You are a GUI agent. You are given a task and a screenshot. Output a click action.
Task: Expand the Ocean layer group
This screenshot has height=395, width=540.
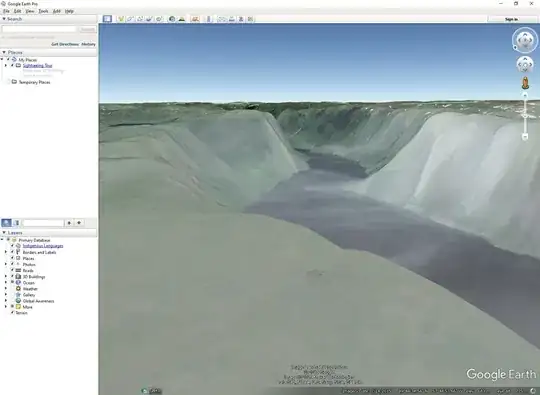(x=6, y=282)
